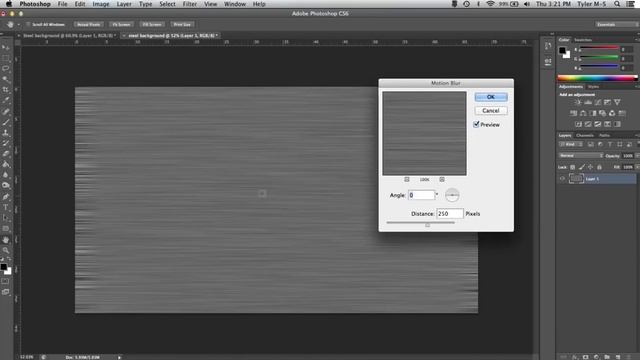Open the Layer menu
The image size is (640, 360).
pos(124,4)
